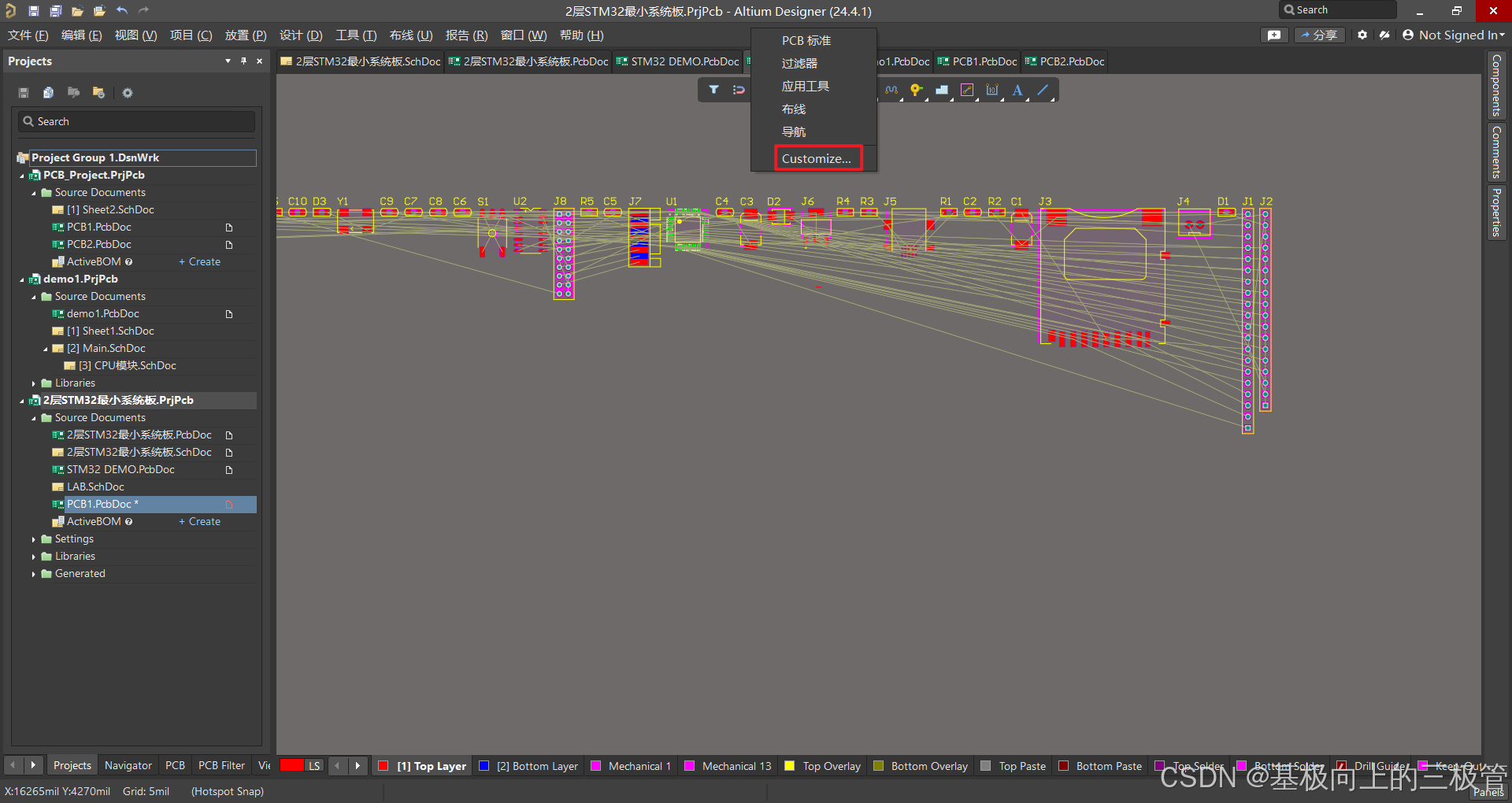Open the Not Signed In dropdown
The height and width of the screenshot is (803, 1512).
tap(1453, 35)
